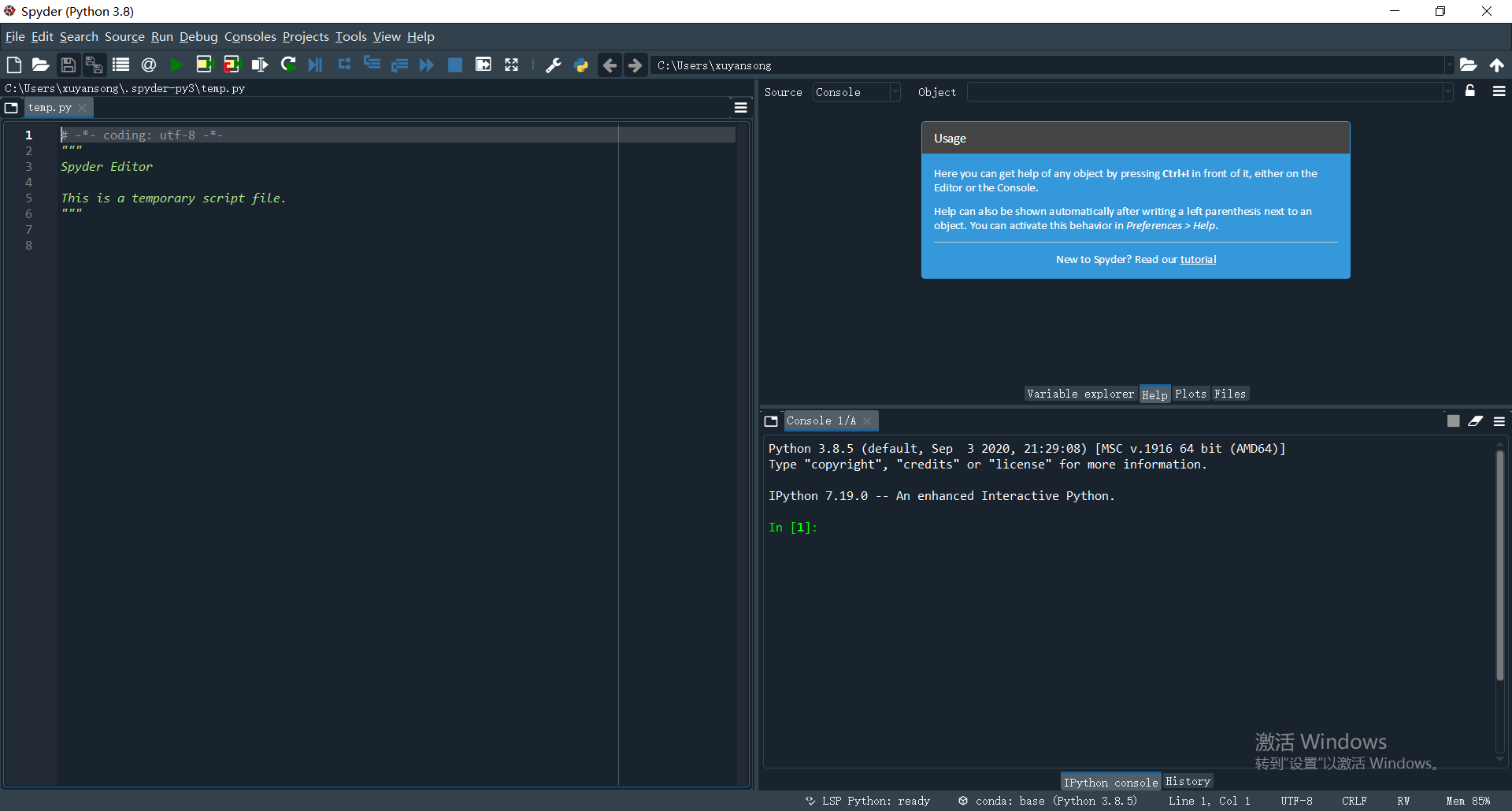Run selection or current line
Viewport: 1512px width, 811px height.
click(259, 65)
